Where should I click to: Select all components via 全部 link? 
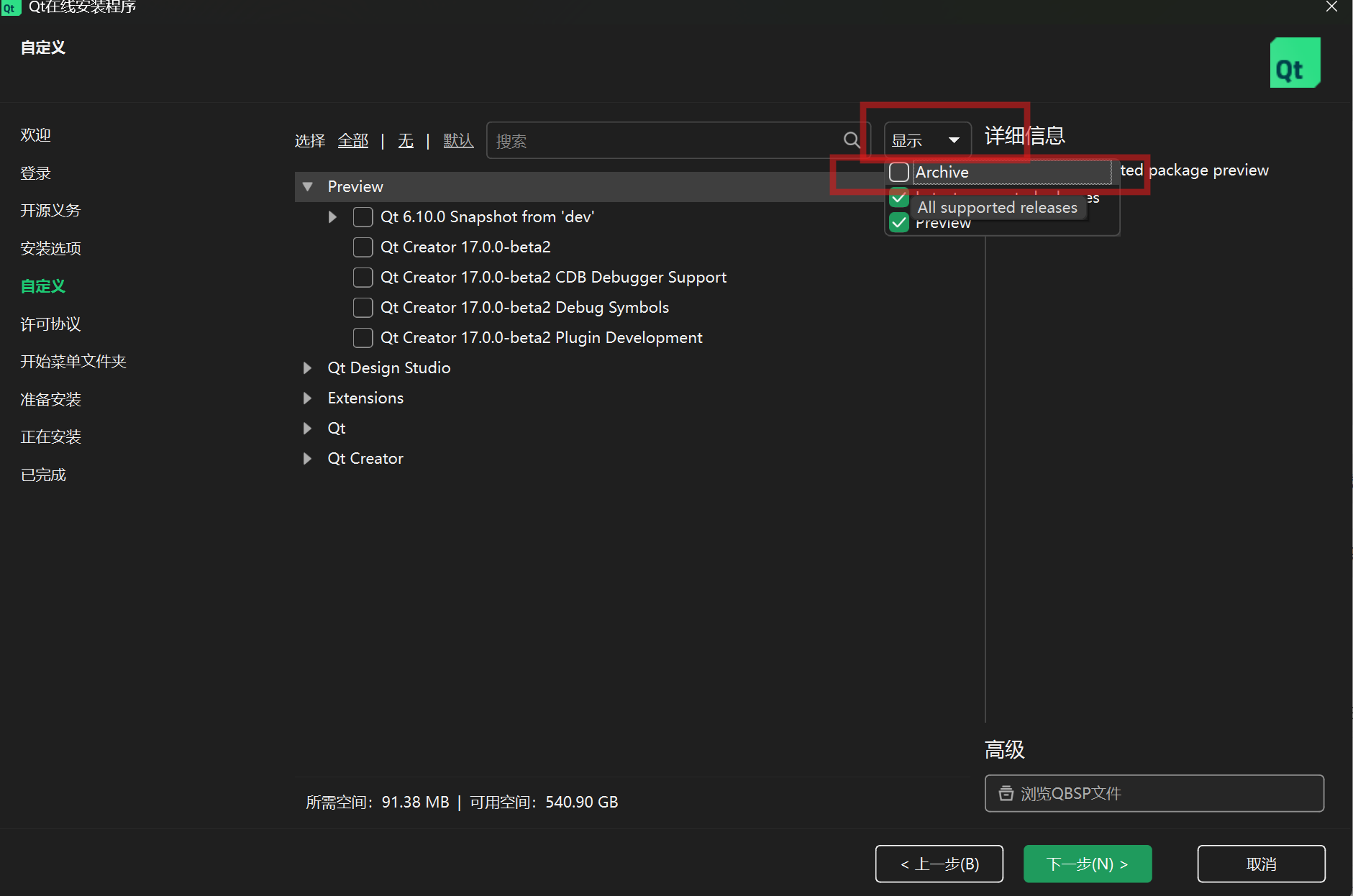[x=353, y=141]
